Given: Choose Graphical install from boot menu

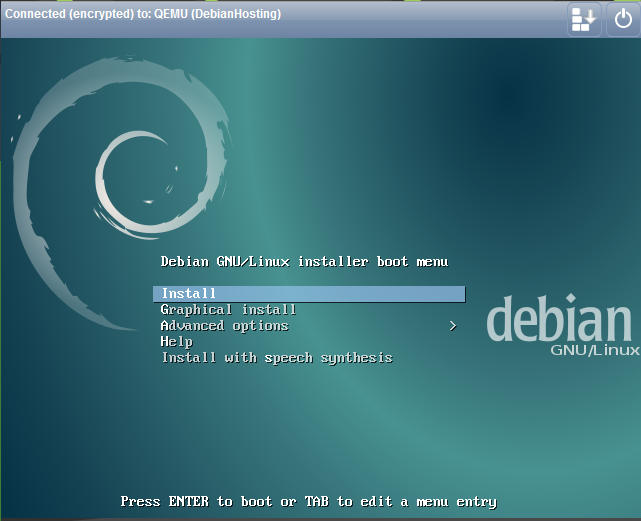Looking at the screenshot, I should coord(228,310).
